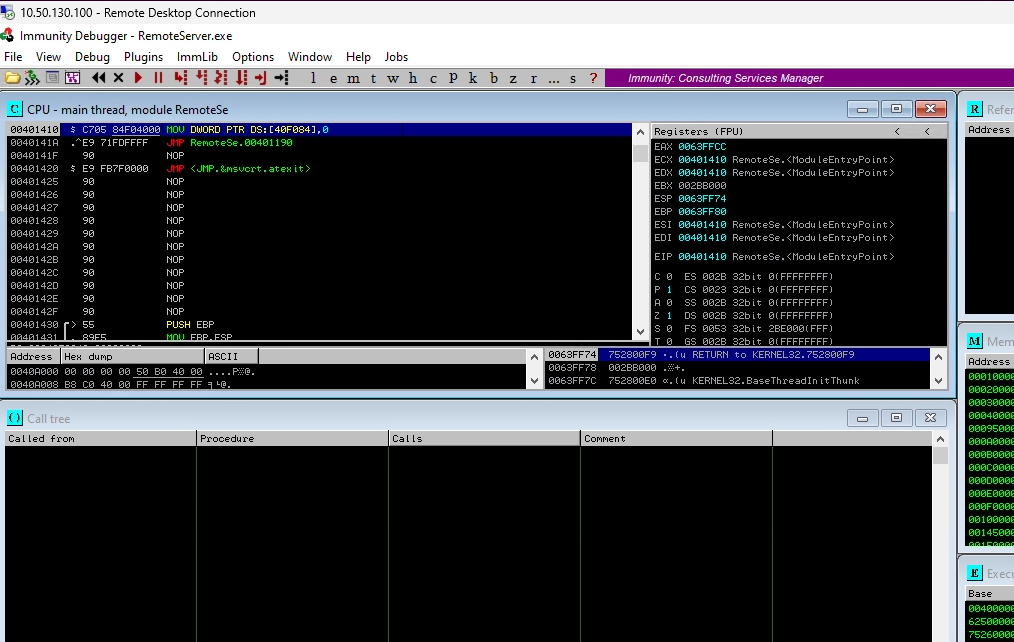Click the ASCII column header
The image size is (1014, 642).
(x=232, y=357)
